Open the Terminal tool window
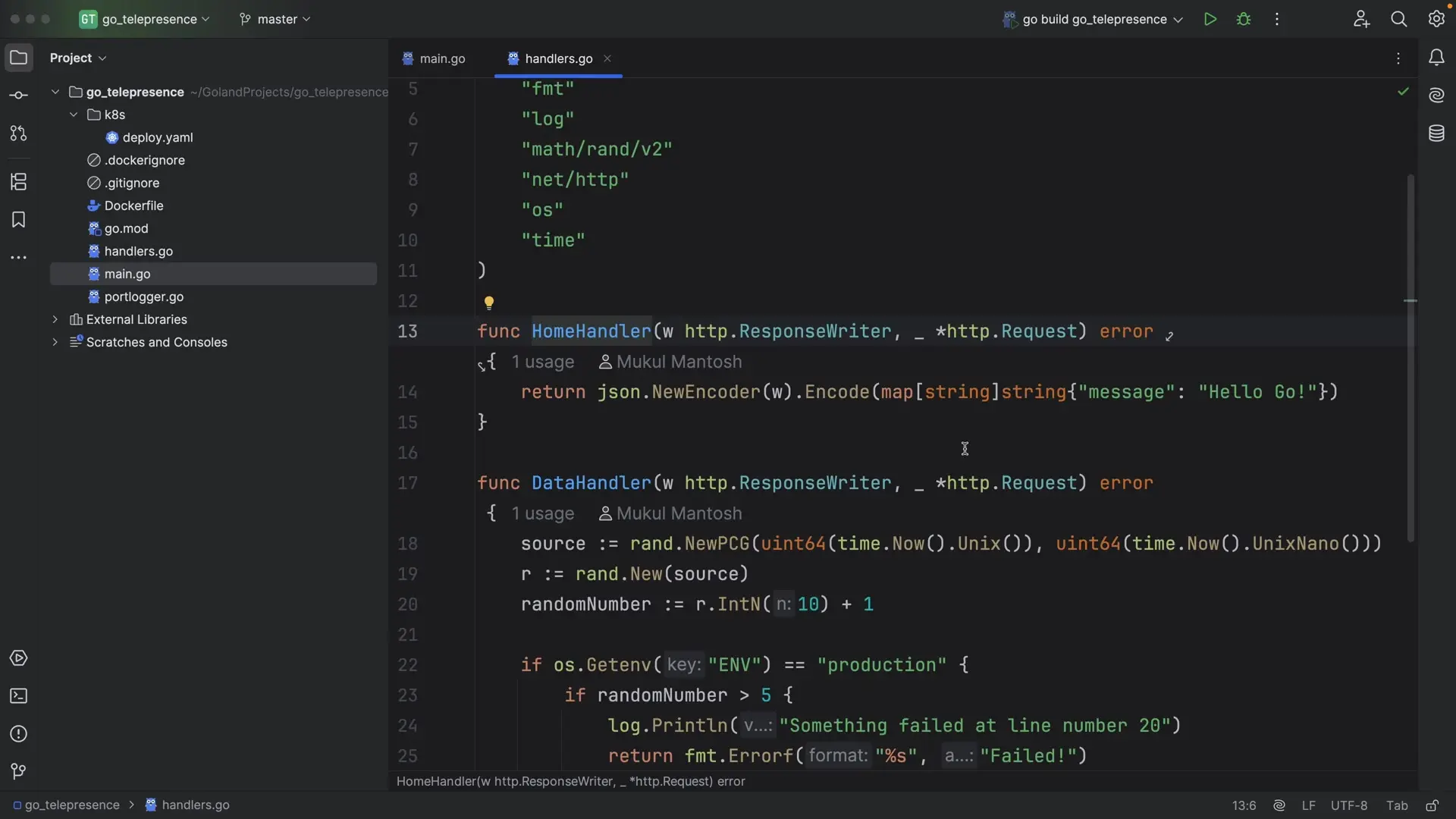The image size is (1456, 819). click(x=19, y=696)
